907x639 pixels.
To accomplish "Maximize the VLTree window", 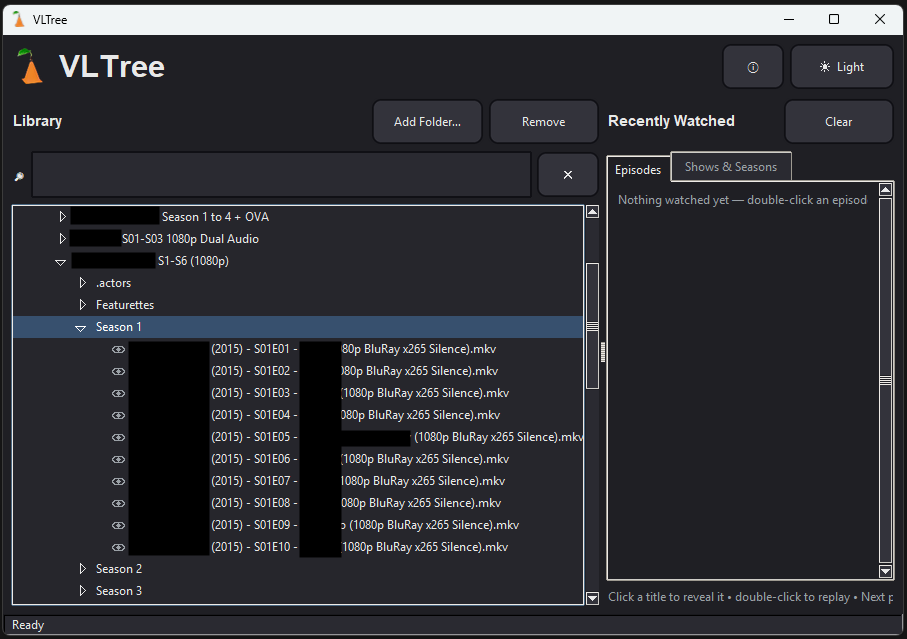I will 834,19.
